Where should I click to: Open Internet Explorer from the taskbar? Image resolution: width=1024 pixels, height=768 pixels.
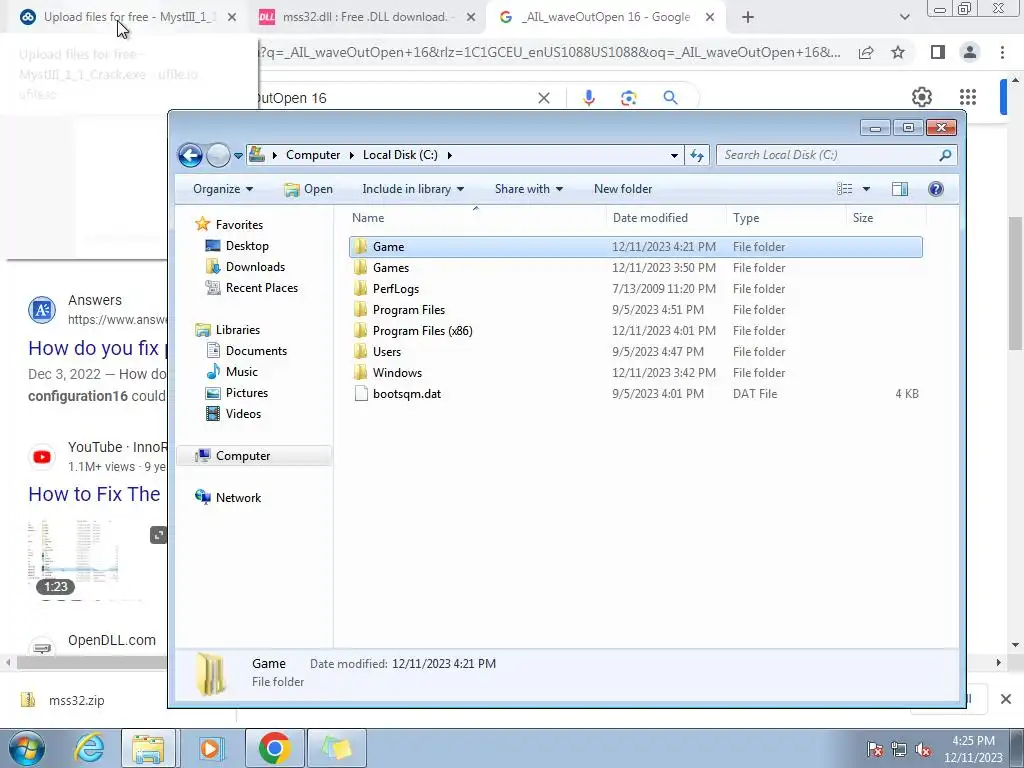89,748
